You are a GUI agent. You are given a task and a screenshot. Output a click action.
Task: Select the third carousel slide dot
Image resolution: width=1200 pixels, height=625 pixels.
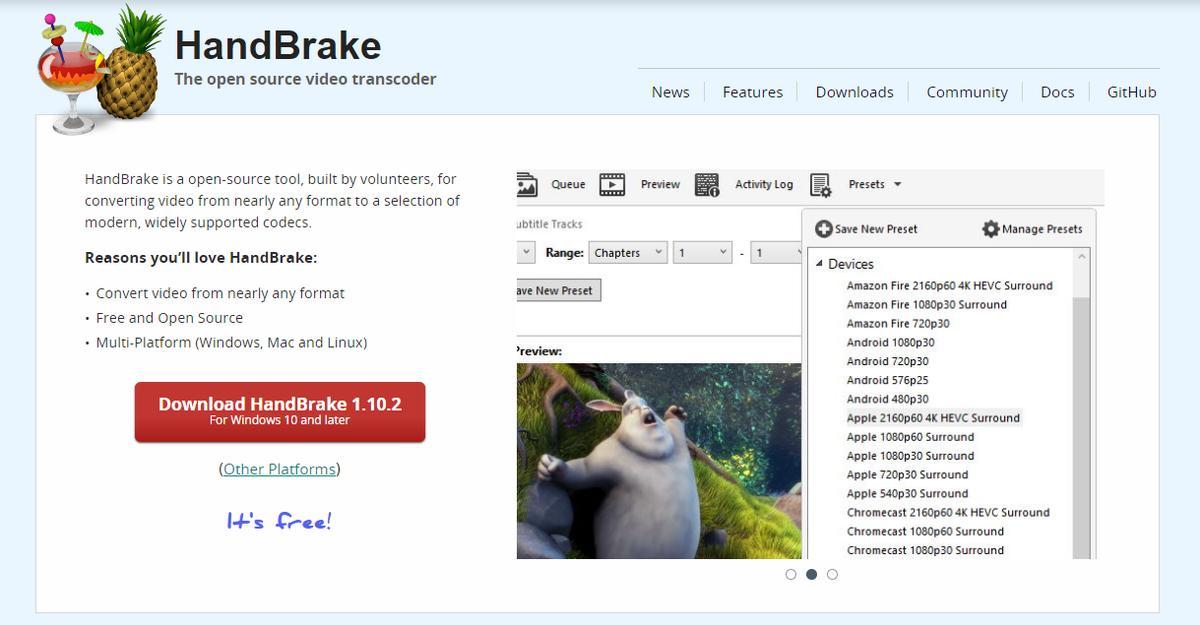(x=832, y=574)
